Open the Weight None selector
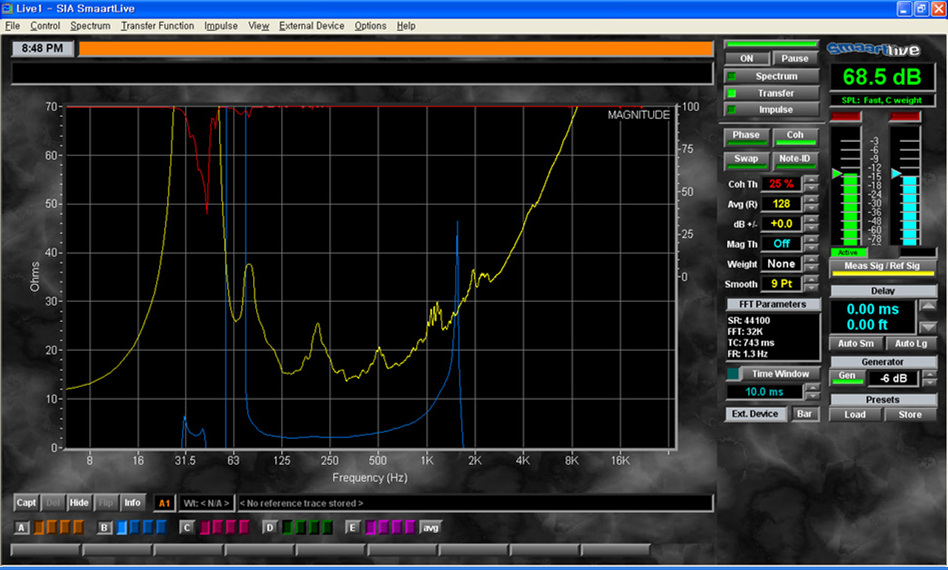The height and width of the screenshot is (570, 948). click(781, 264)
